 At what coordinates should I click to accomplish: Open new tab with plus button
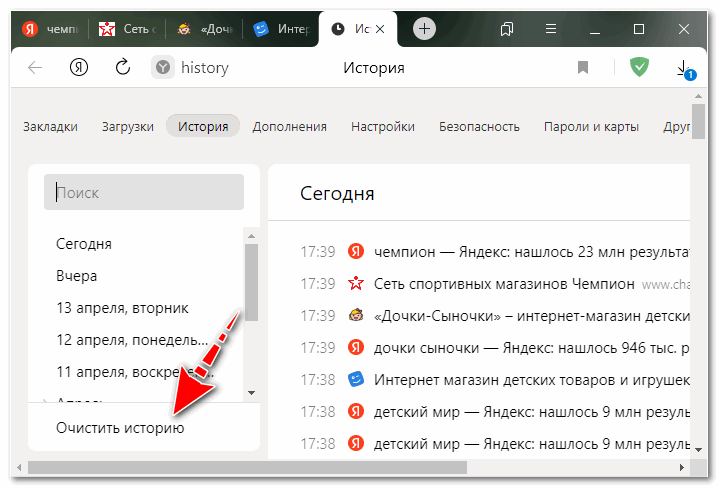pyautogui.click(x=424, y=29)
